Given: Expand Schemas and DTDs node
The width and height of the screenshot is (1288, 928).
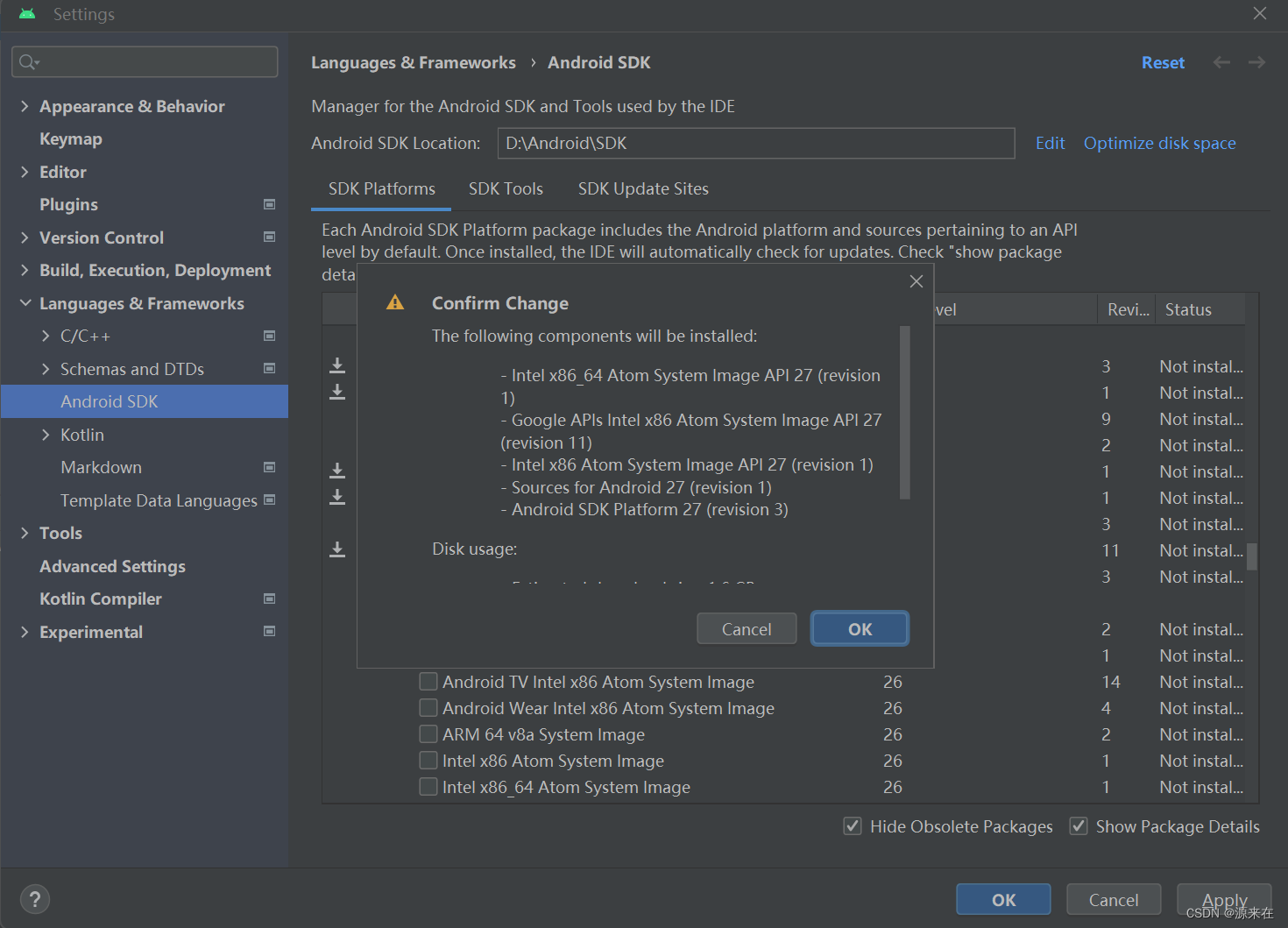Looking at the screenshot, I should (x=46, y=369).
